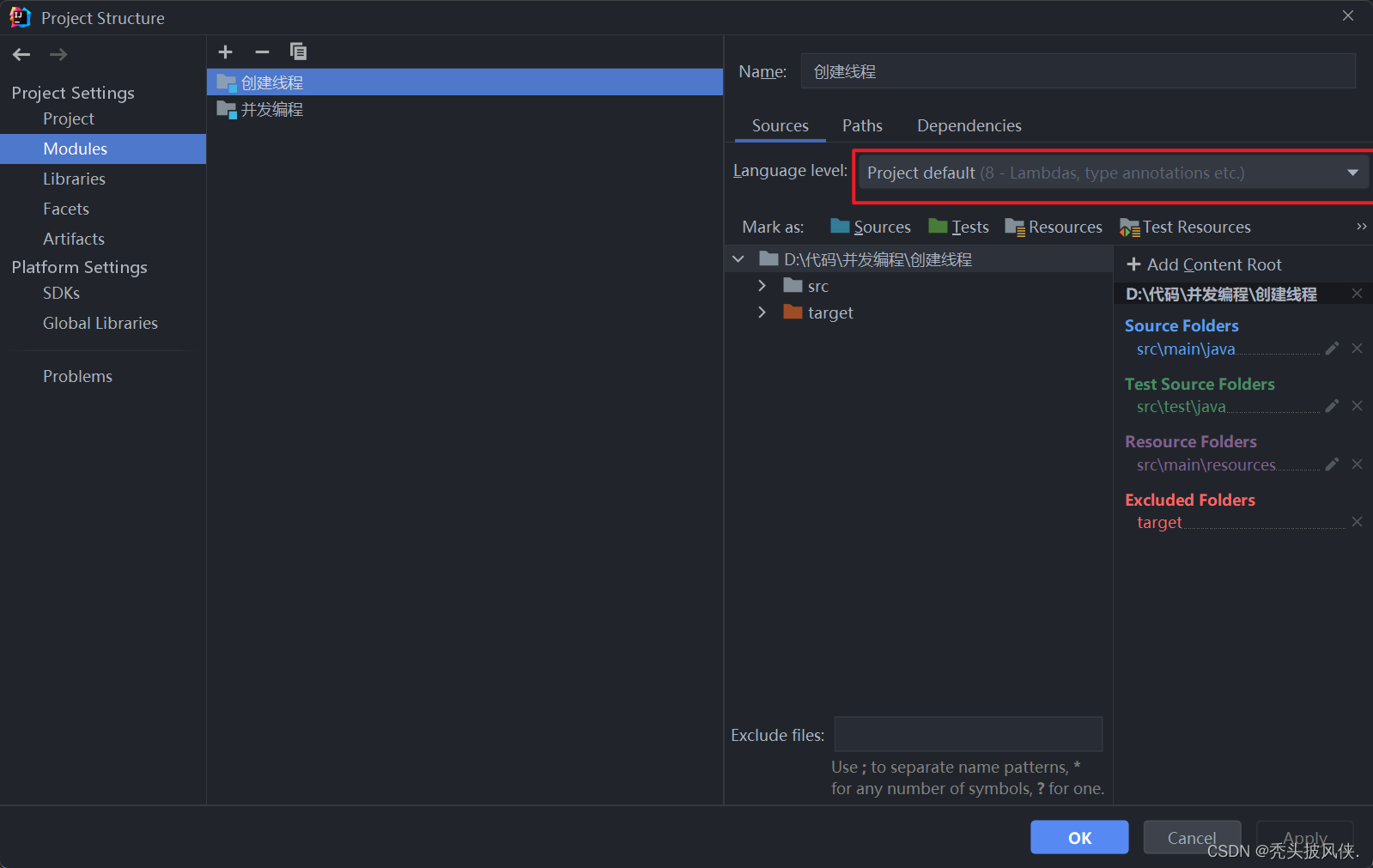1373x868 pixels.
Task: Click the Apply button
Action: click(x=1304, y=837)
